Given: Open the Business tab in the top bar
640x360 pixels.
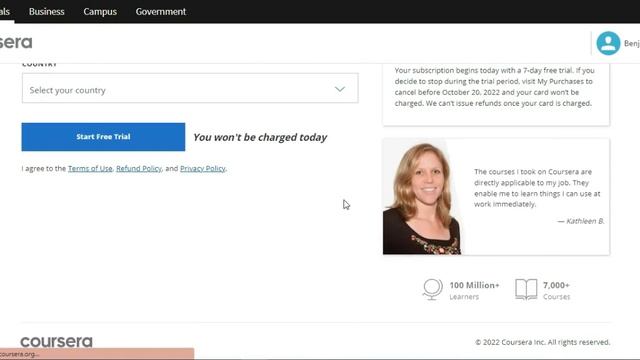Looking at the screenshot, I should (47, 11).
